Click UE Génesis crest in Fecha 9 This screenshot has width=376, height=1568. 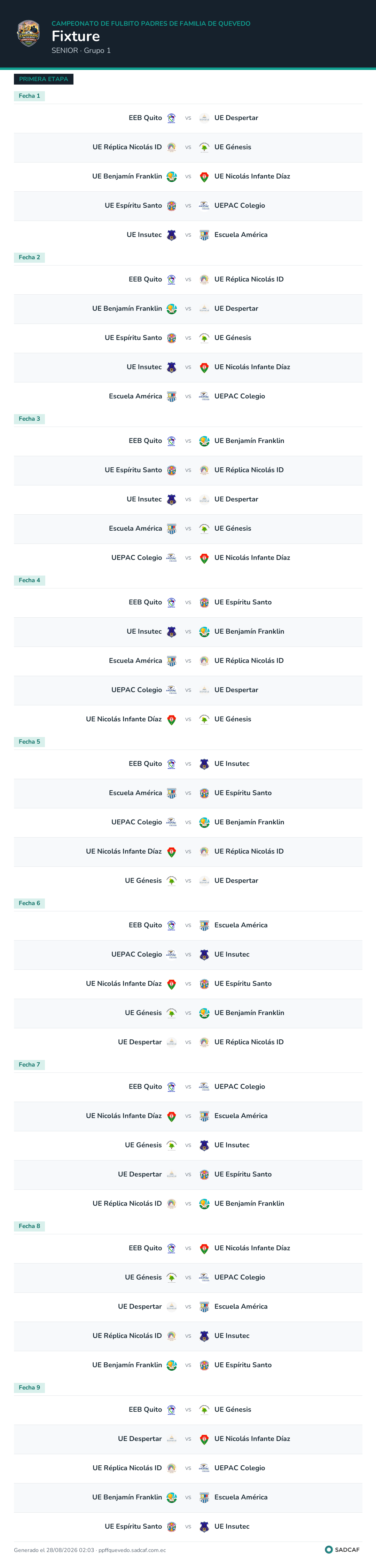[204, 1409]
